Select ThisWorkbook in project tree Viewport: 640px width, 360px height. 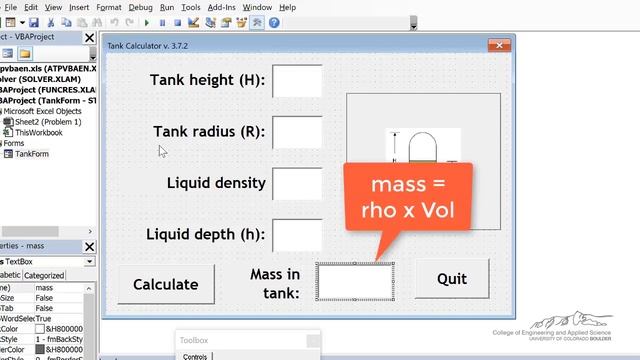tap(38, 133)
